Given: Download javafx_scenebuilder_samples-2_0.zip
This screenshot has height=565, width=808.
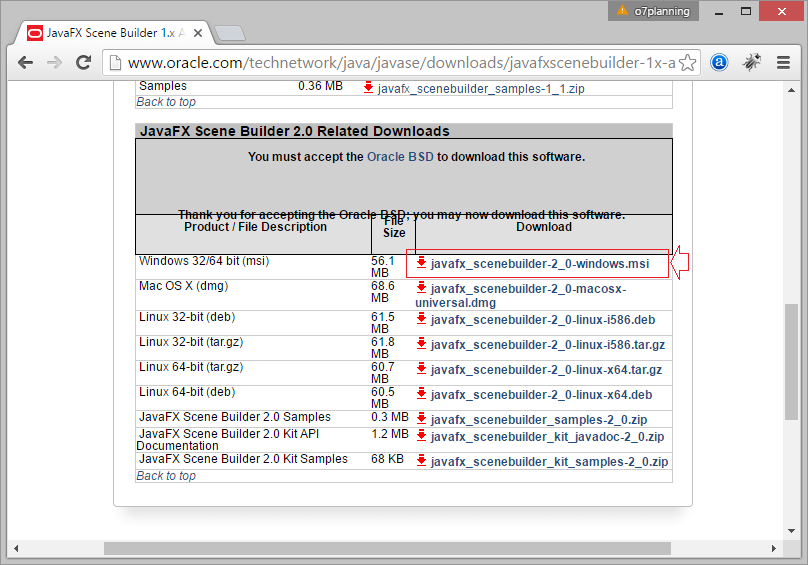Looking at the screenshot, I should 539,420.
